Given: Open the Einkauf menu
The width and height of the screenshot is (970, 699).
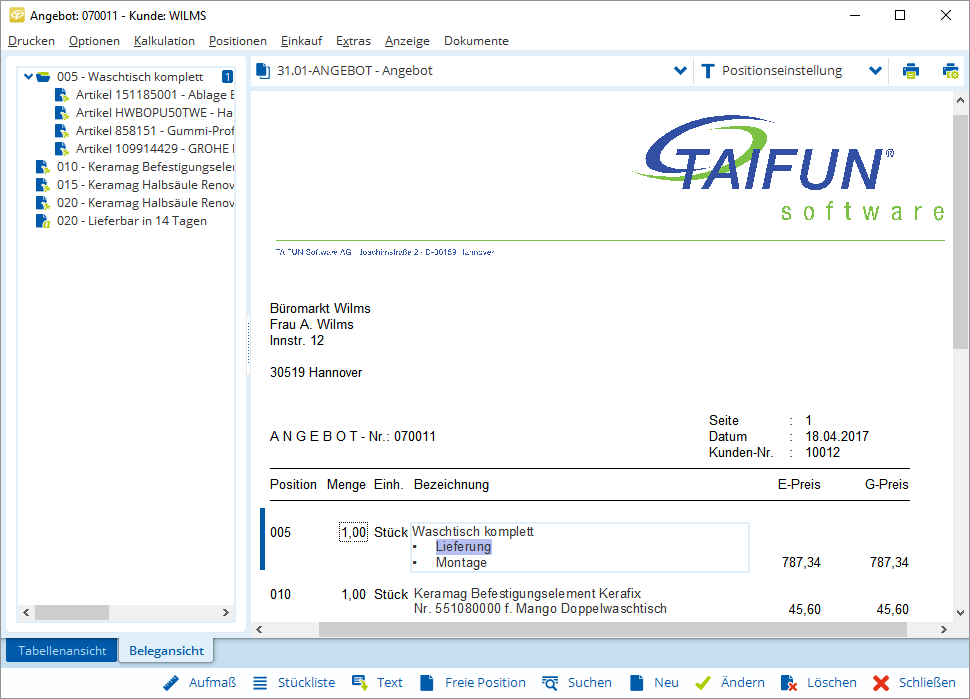Looking at the screenshot, I should click(301, 41).
